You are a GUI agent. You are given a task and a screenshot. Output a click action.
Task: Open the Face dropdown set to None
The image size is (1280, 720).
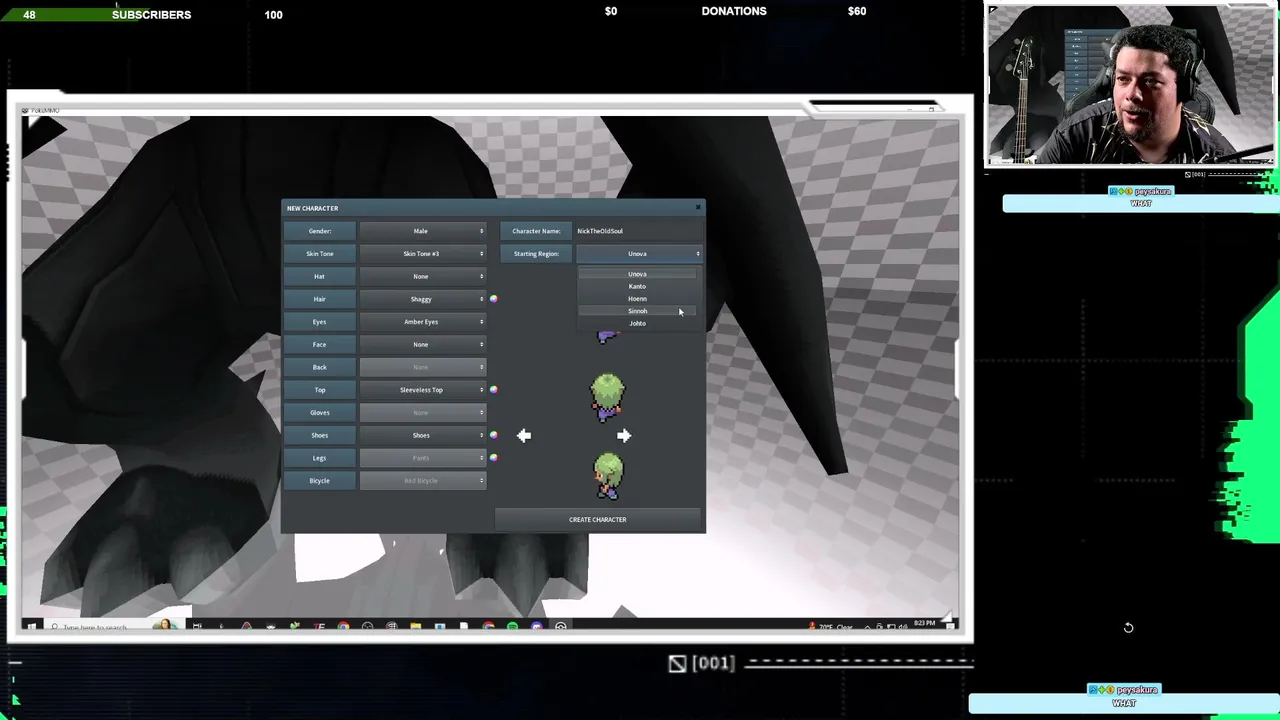pyautogui.click(x=422, y=344)
